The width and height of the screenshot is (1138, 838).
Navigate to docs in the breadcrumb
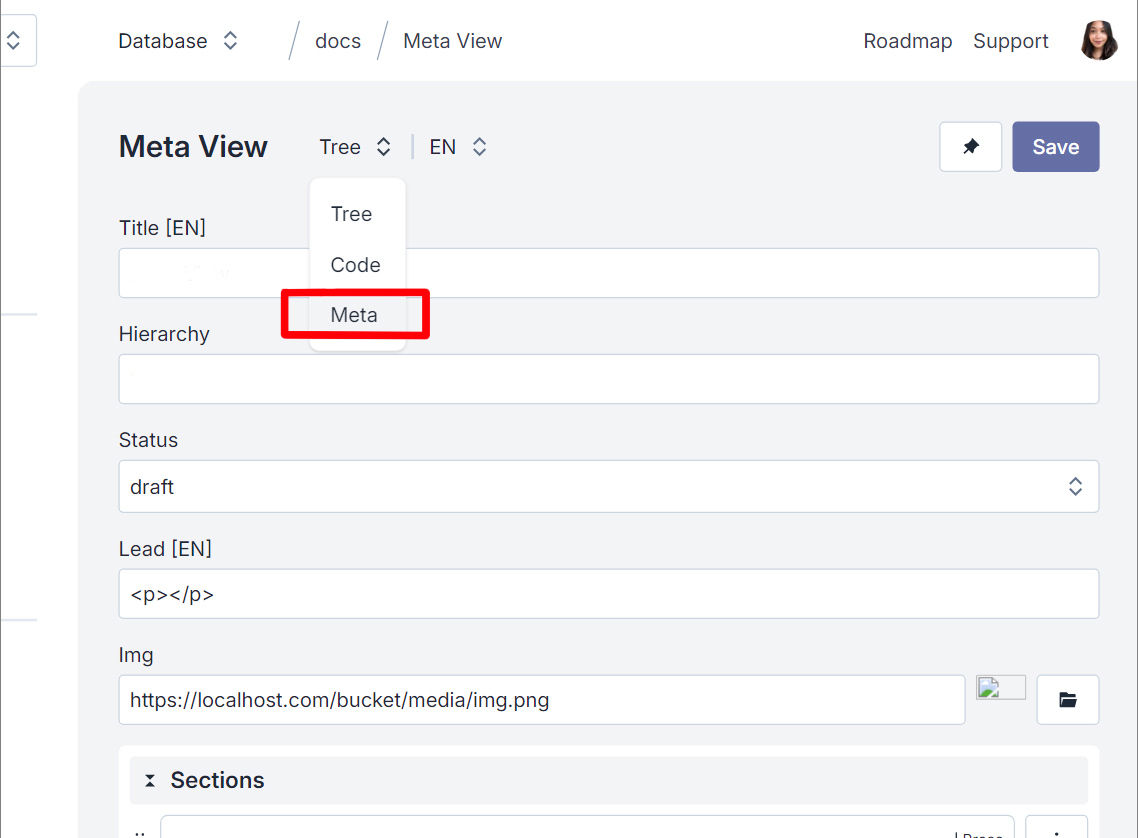[x=337, y=41]
